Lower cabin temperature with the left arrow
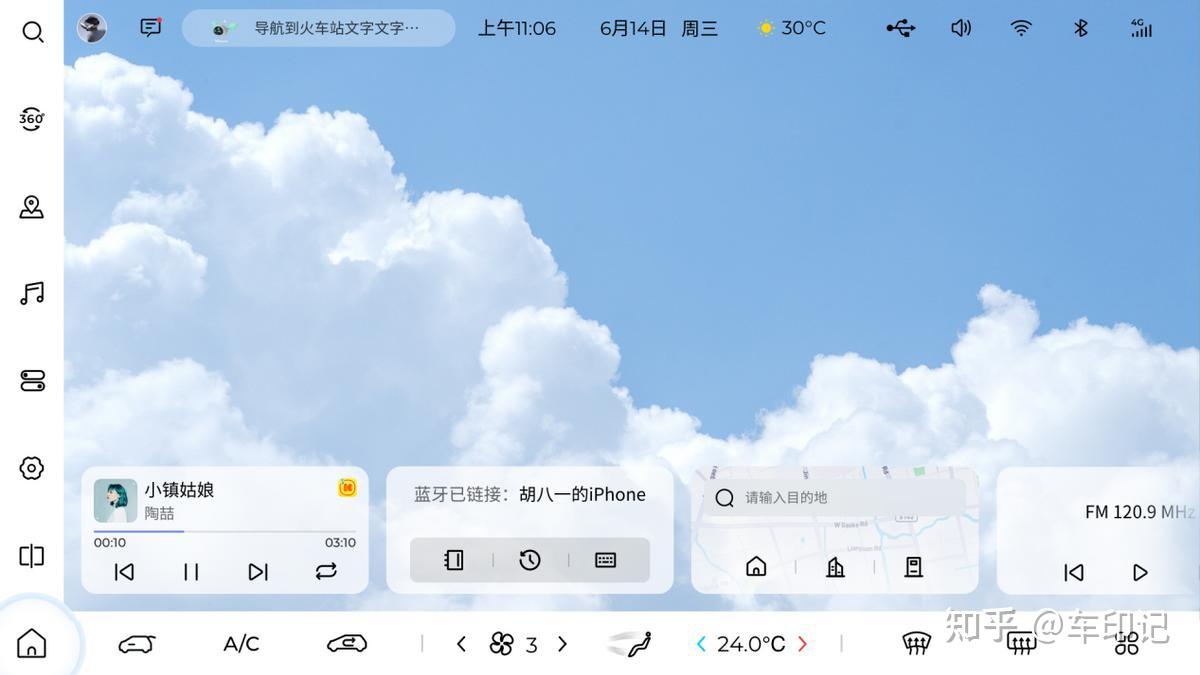This screenshot has width=1200, height=675. 700,645
